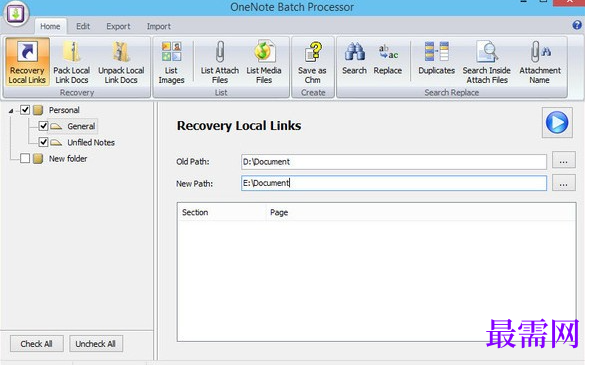The width and height of the screenshot is (598, 365).
Task: Click the blue help question mark icon
Action: [x=577, y=25]
